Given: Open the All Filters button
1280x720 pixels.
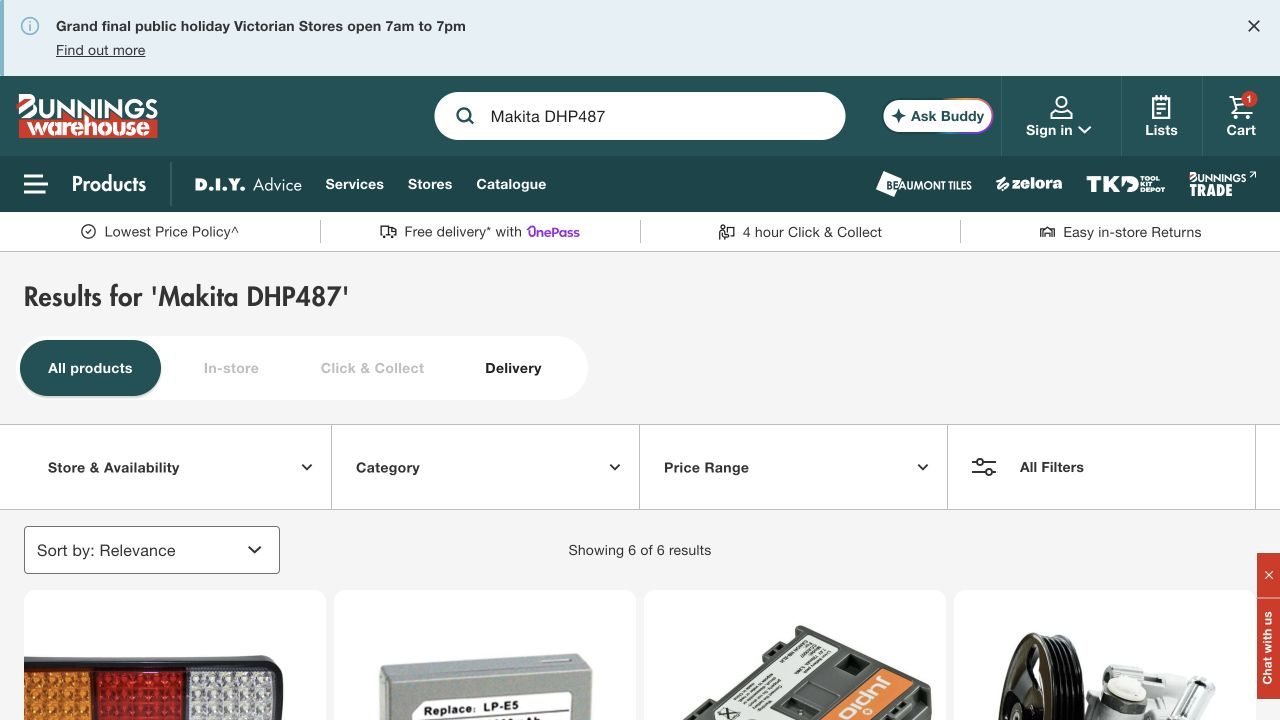Looking at the screenshot, I should pyautogui.click(x=1101, y=467).
